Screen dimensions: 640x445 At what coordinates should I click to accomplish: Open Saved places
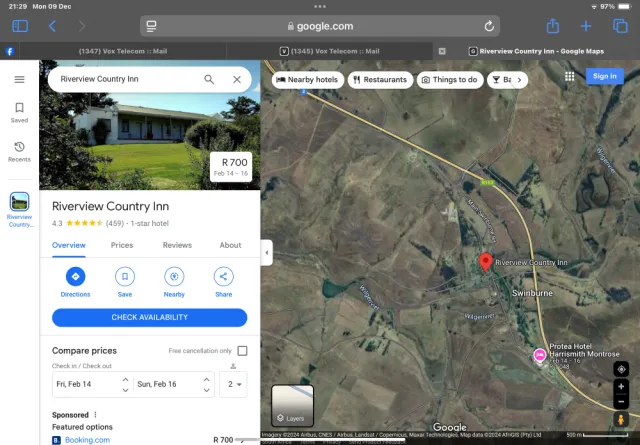pos(19,112)
